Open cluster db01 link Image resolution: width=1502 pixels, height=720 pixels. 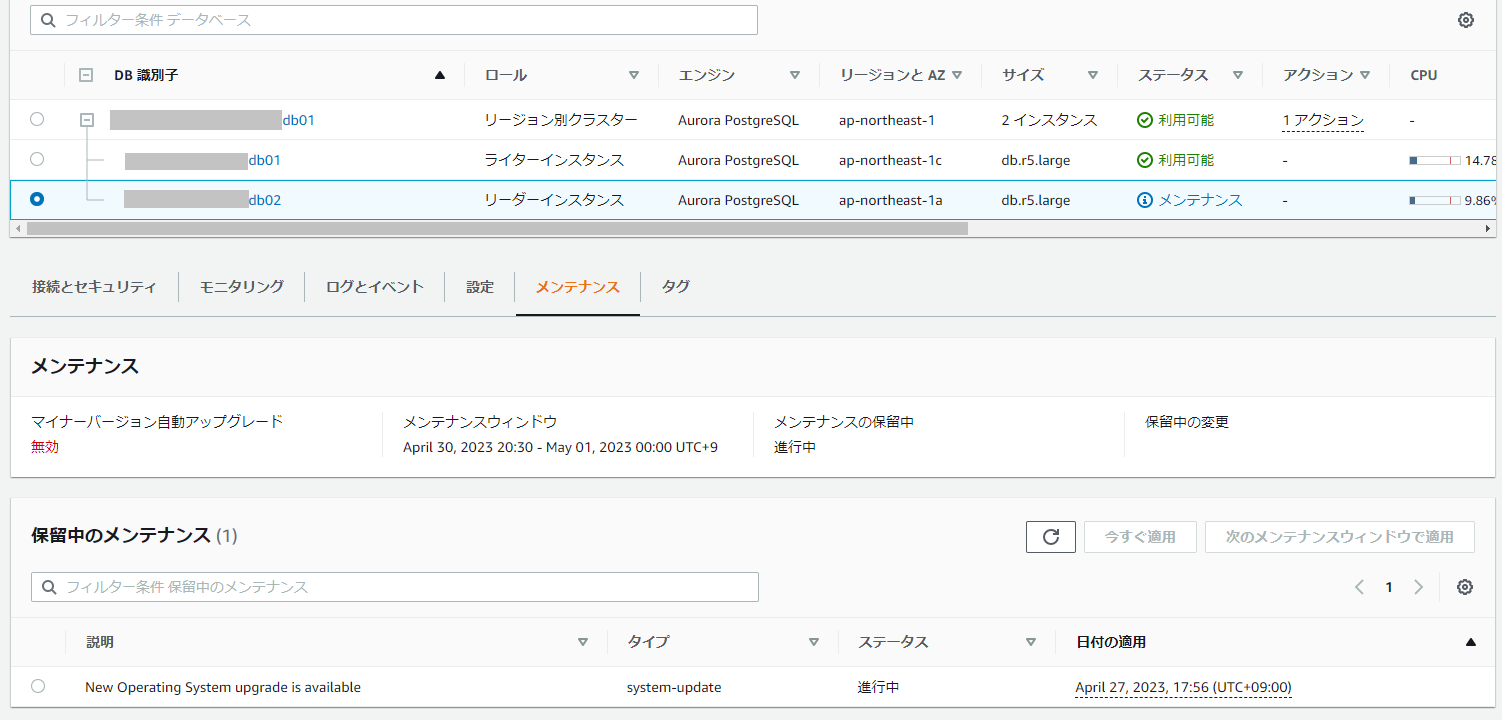pos(298,120)
